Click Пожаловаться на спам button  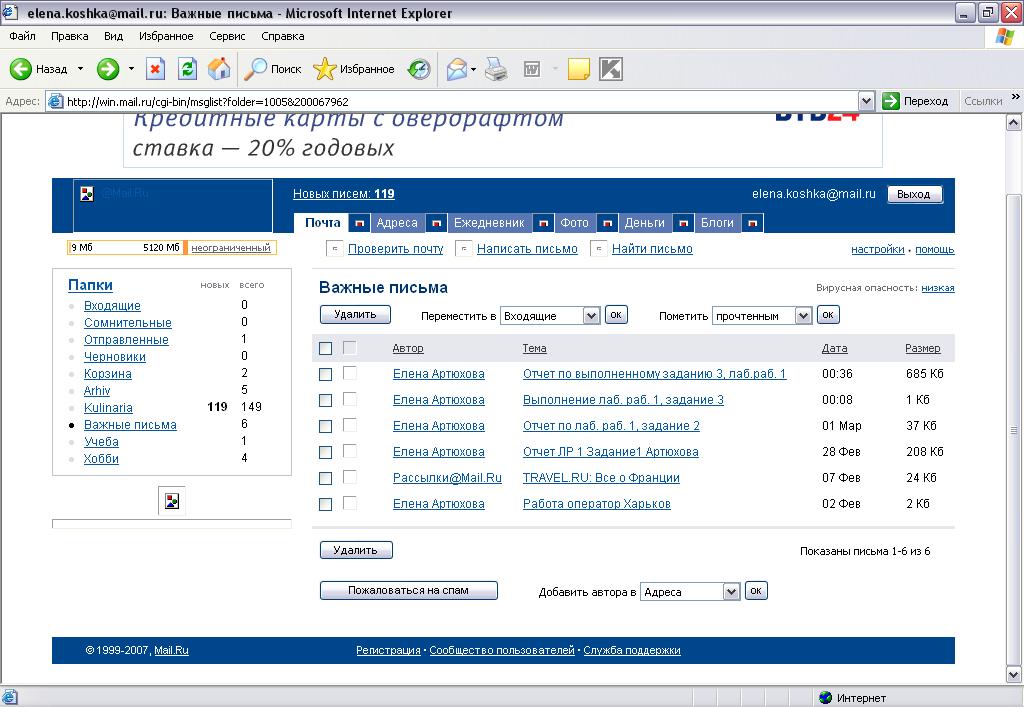[408, 590]
